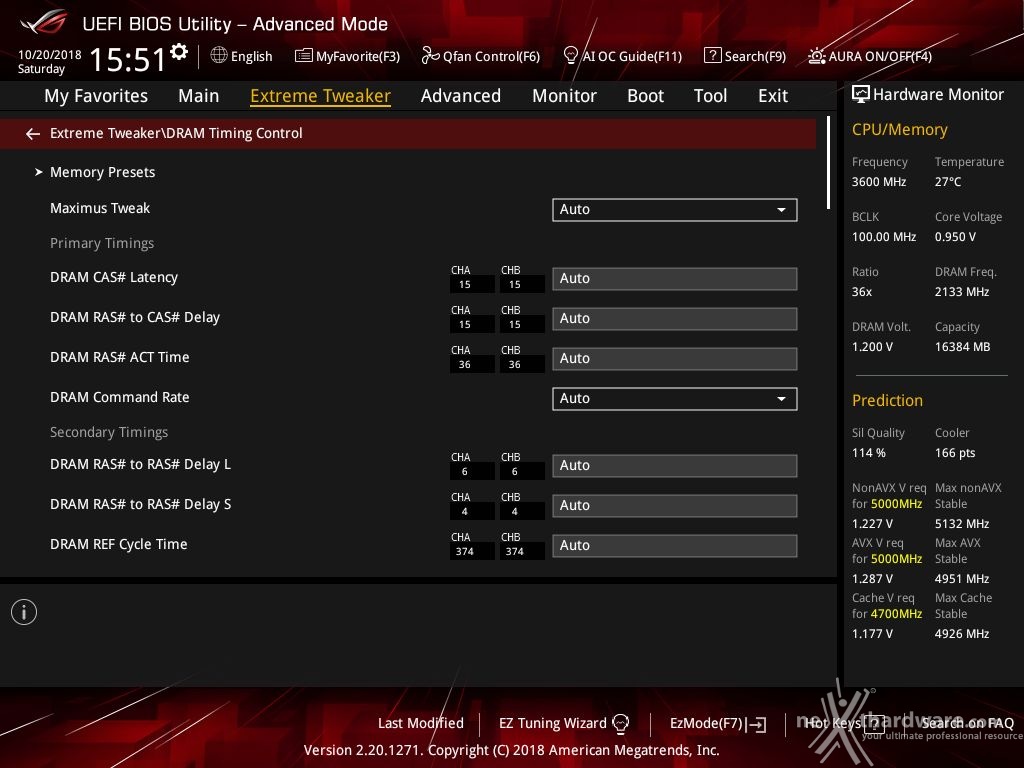Click the EzMode exit arrow icon
1024x768 pixels.
pos(757,724)
